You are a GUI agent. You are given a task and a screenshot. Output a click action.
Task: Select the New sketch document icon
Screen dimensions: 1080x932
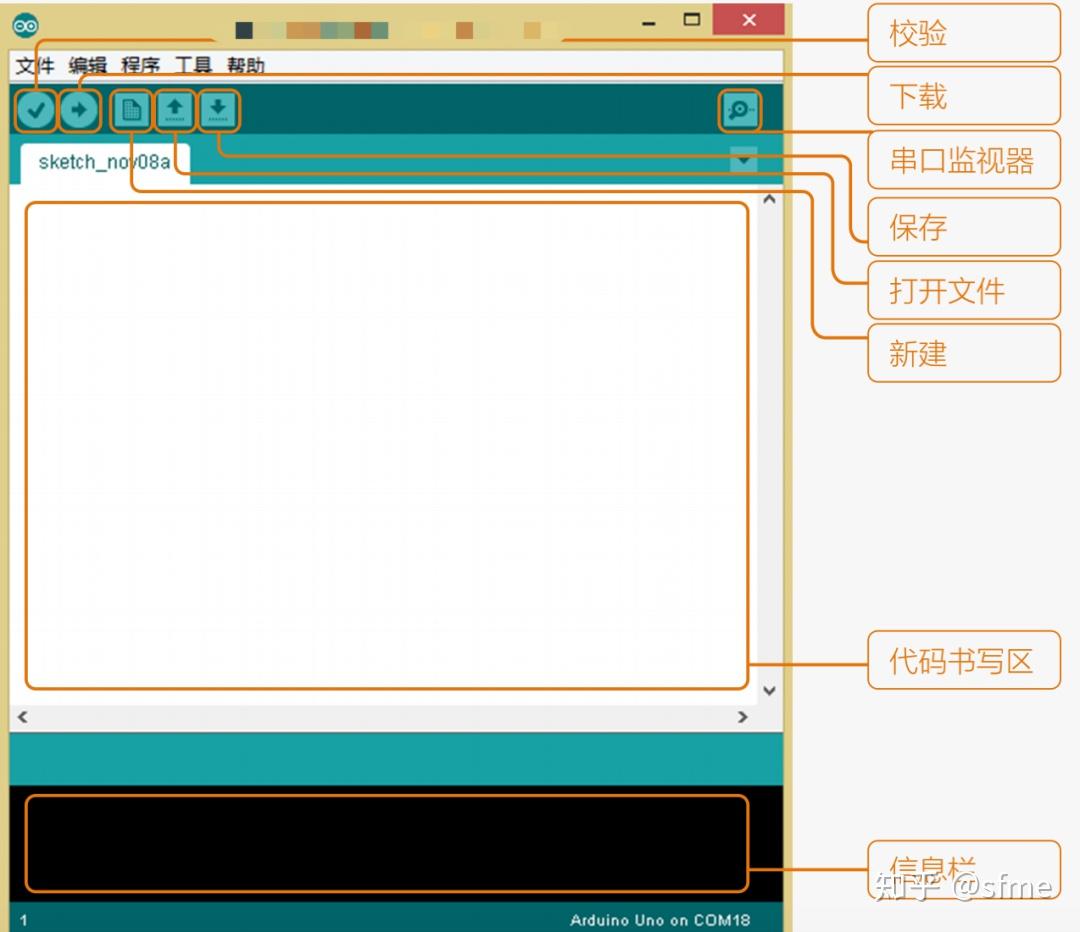tap(130, 110)
